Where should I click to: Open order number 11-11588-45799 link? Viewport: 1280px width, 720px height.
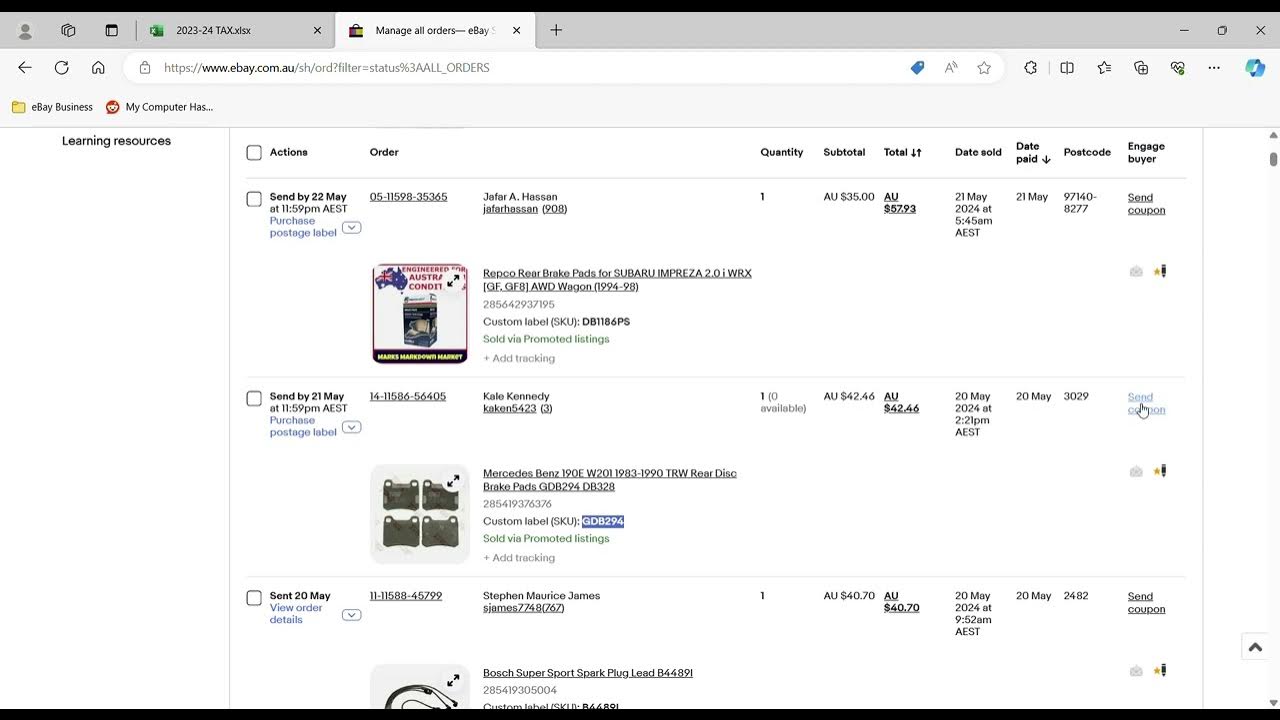pos(406,596)
